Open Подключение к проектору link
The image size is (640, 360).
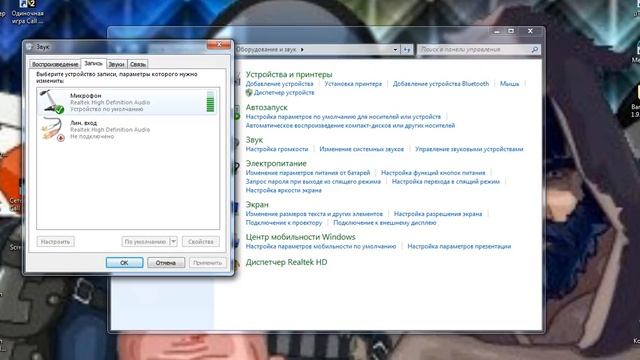point(284,223)
